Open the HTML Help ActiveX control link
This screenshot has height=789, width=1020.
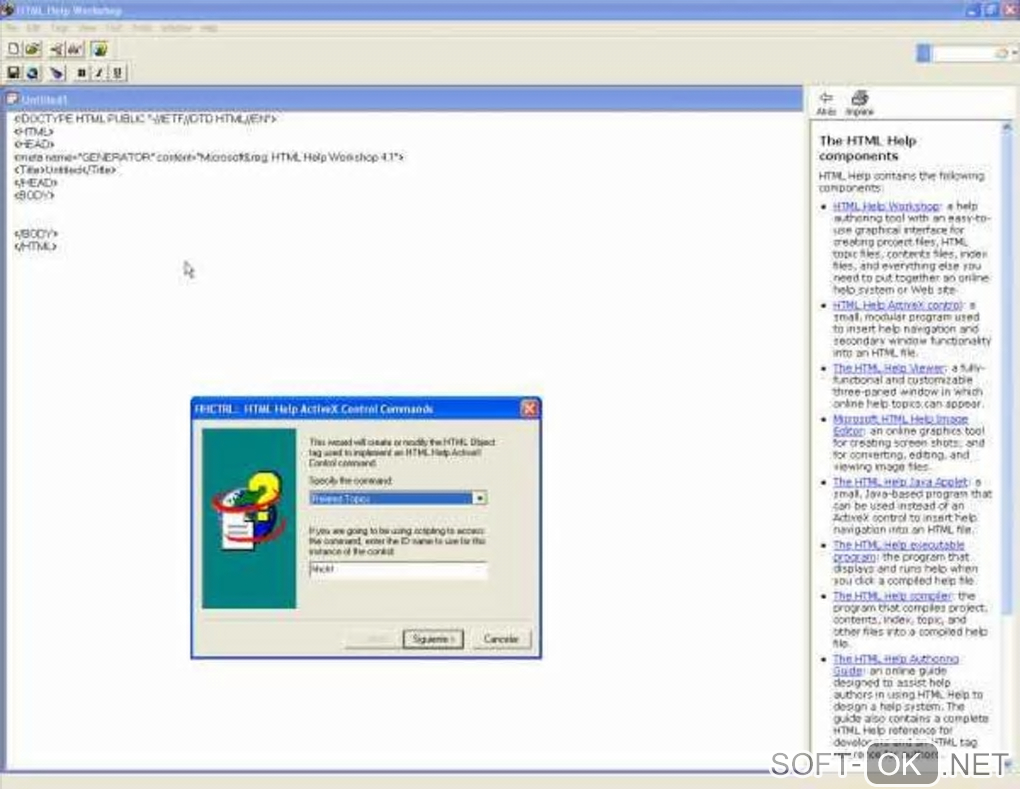pyautogui.click(x=897, y=305)
